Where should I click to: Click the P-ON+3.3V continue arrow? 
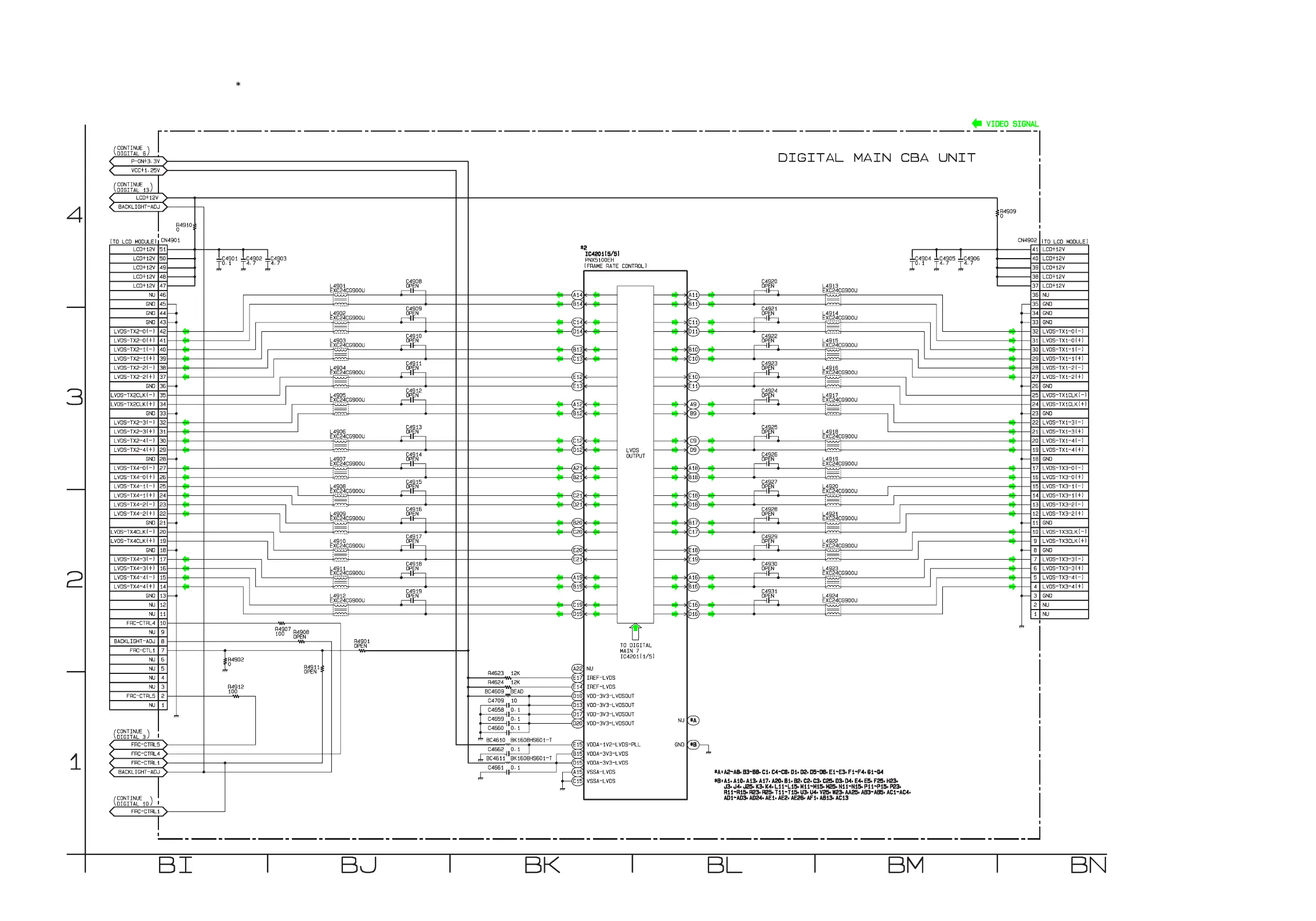(x=138, y=161)
